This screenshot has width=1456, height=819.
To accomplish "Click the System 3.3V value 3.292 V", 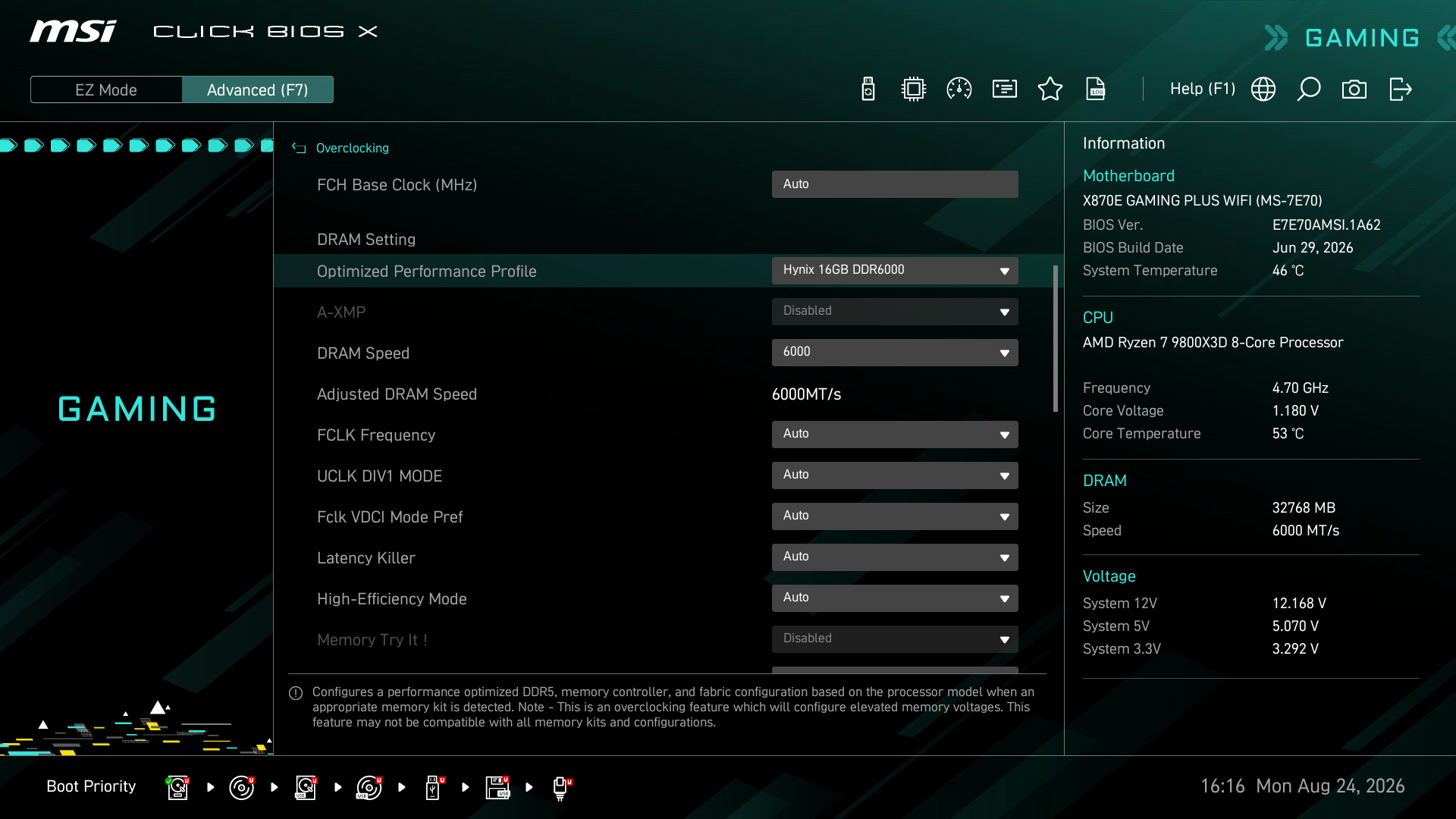I will 1295,649.
